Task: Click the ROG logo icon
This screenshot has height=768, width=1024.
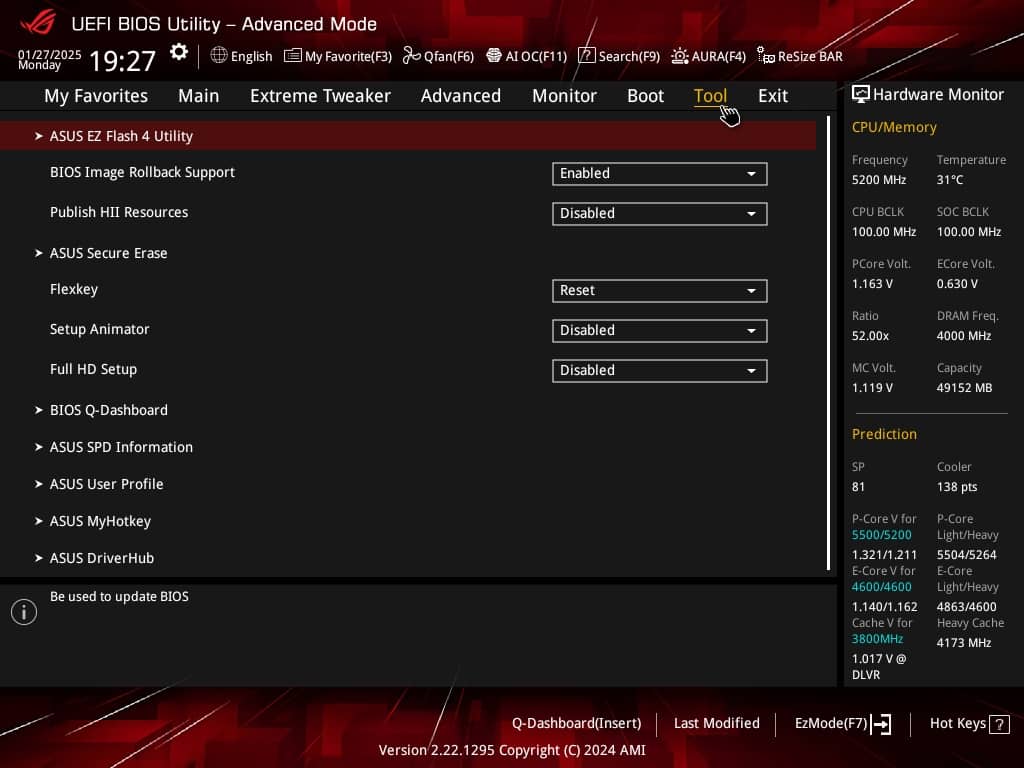Action: point(38,22)
